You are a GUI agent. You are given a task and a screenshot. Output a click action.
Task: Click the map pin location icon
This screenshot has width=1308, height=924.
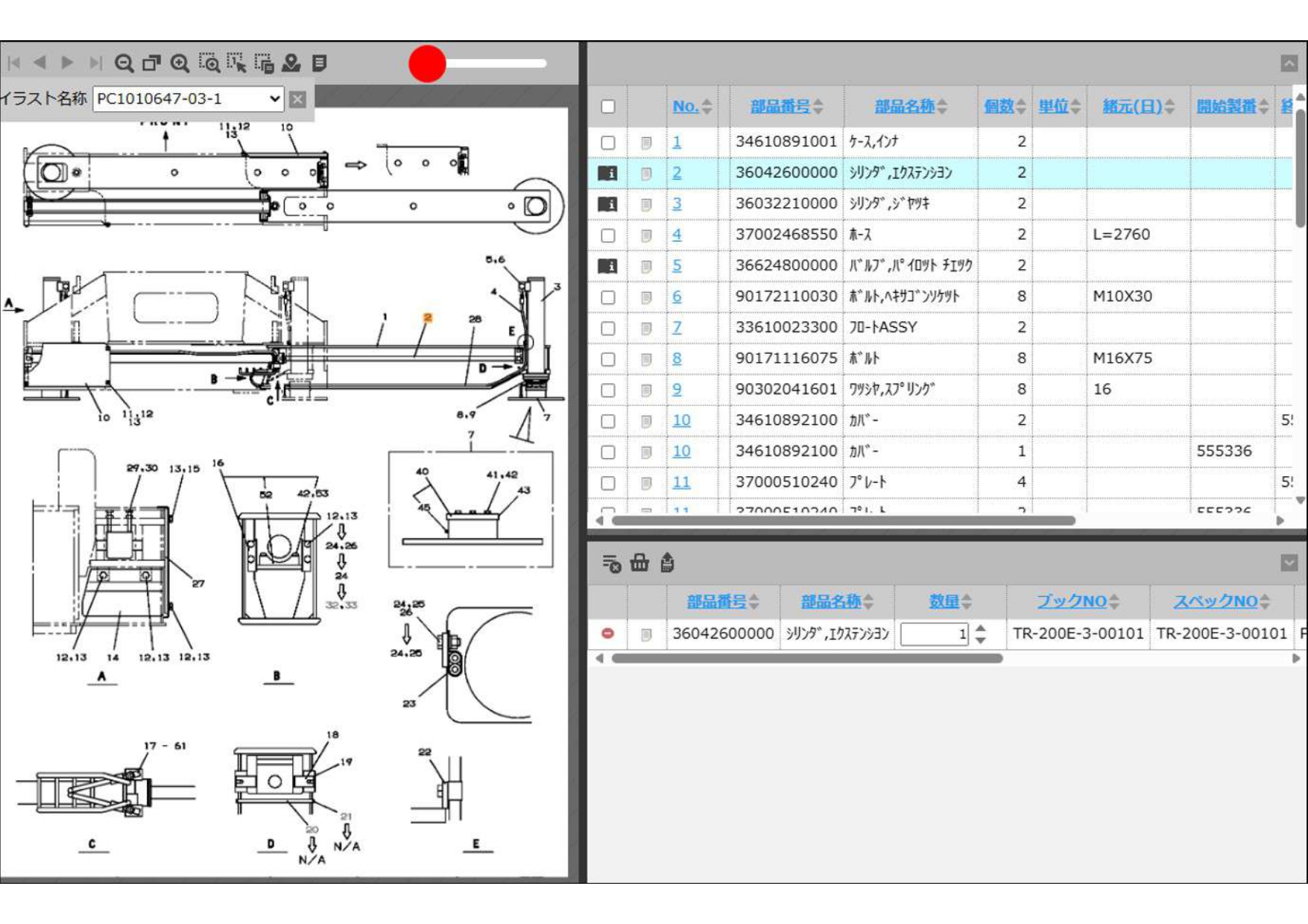(x=291, y=63)
